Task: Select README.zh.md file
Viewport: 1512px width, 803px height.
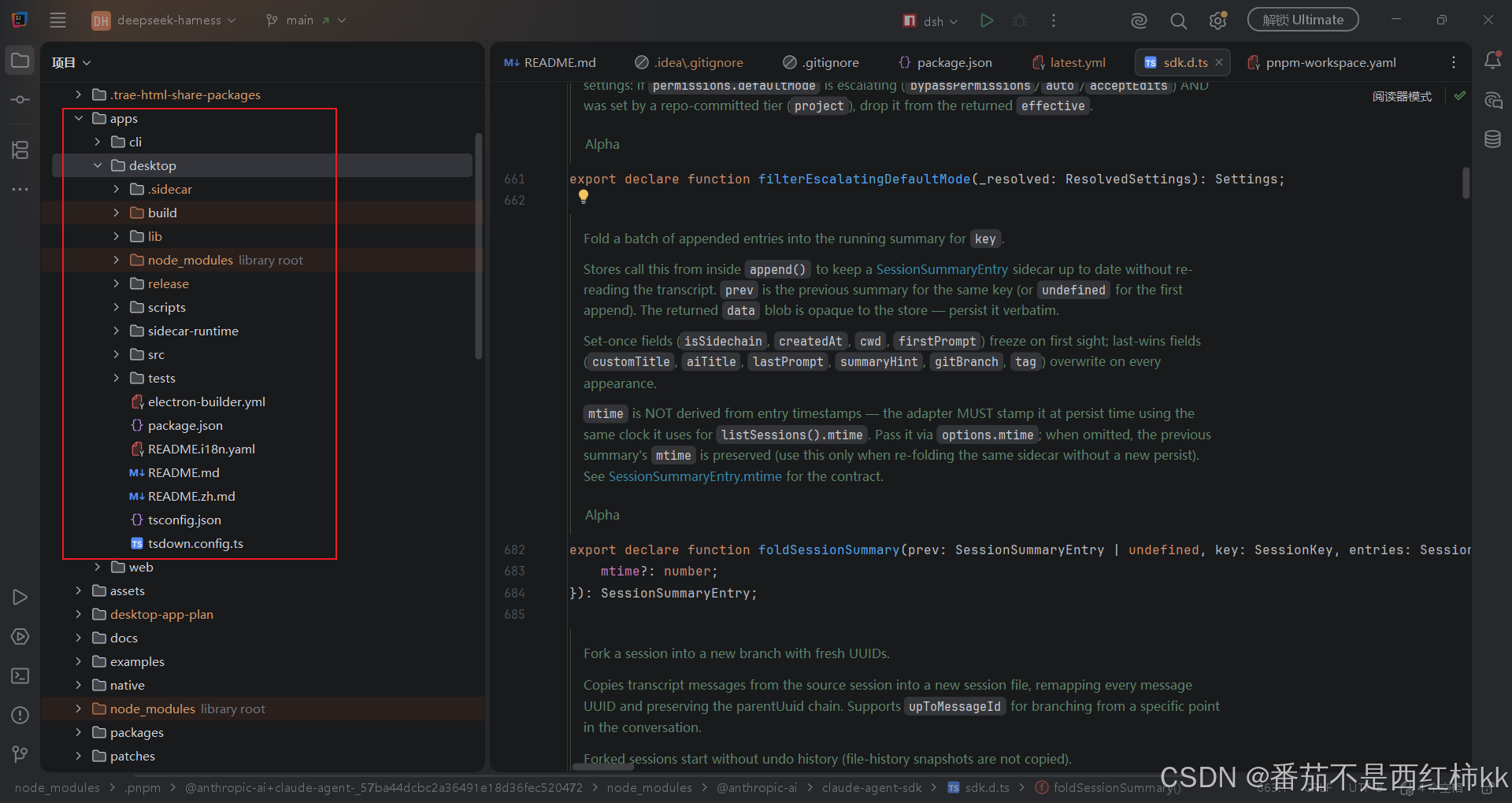Action: point(191,496)
